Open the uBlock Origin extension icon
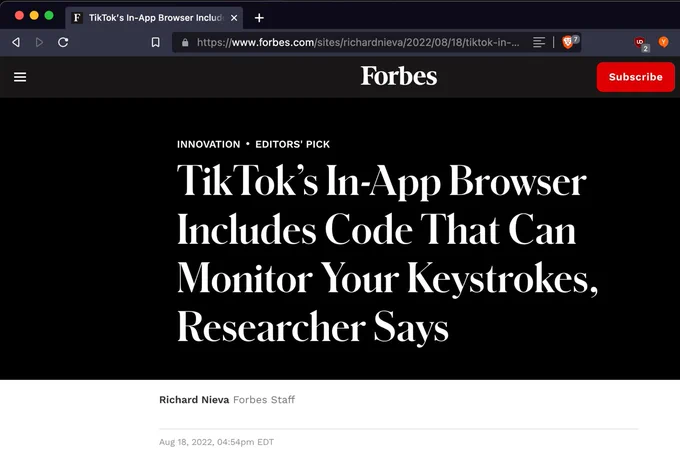This screenshot has height=455, width=680. [x=640, y=42]
